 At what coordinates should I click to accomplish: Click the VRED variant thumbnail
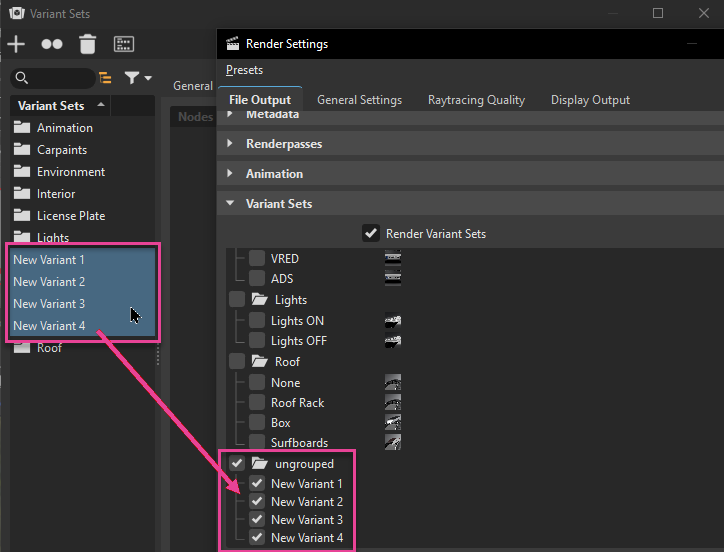pos(393,258)
